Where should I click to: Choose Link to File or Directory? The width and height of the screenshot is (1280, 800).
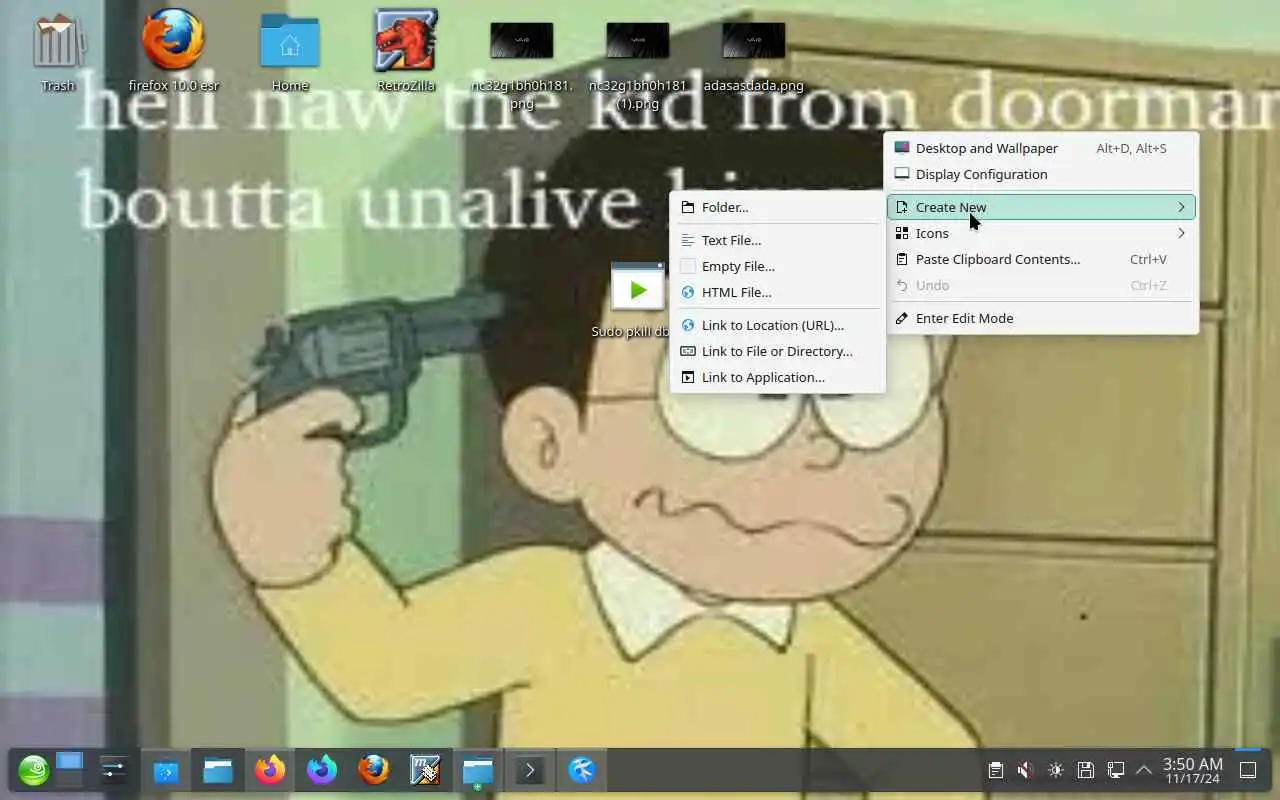click(x=777, y=351)
